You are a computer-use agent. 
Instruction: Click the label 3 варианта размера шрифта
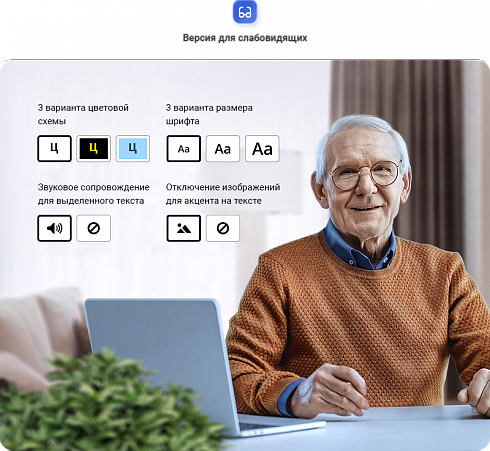[x=209, y=114]
